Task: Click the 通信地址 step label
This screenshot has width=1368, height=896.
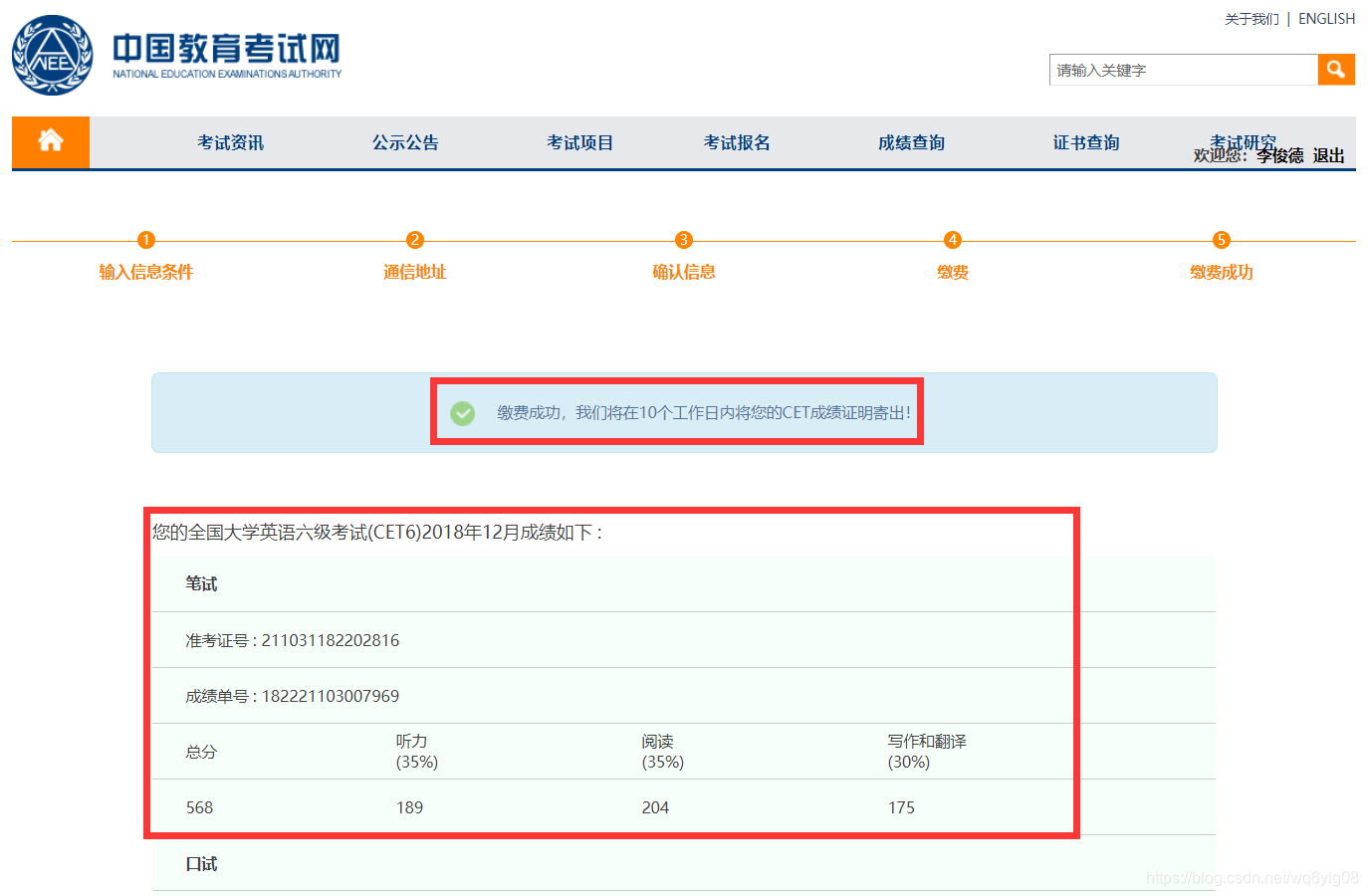Action: pyautogui.click(x=415, y=272)
